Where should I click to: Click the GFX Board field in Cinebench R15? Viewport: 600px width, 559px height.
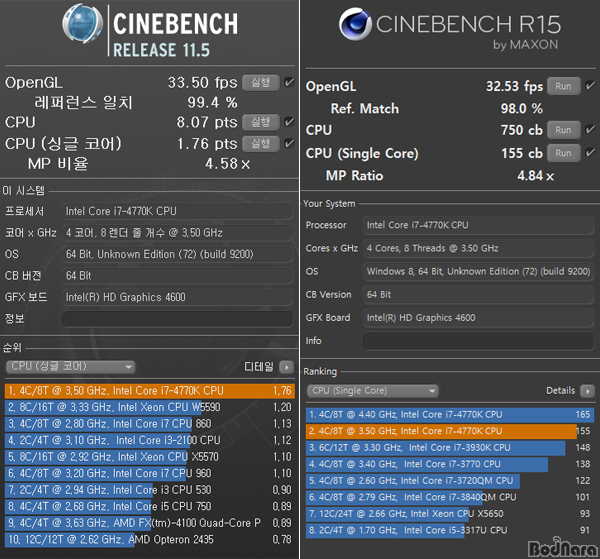[x=478, y=318]
